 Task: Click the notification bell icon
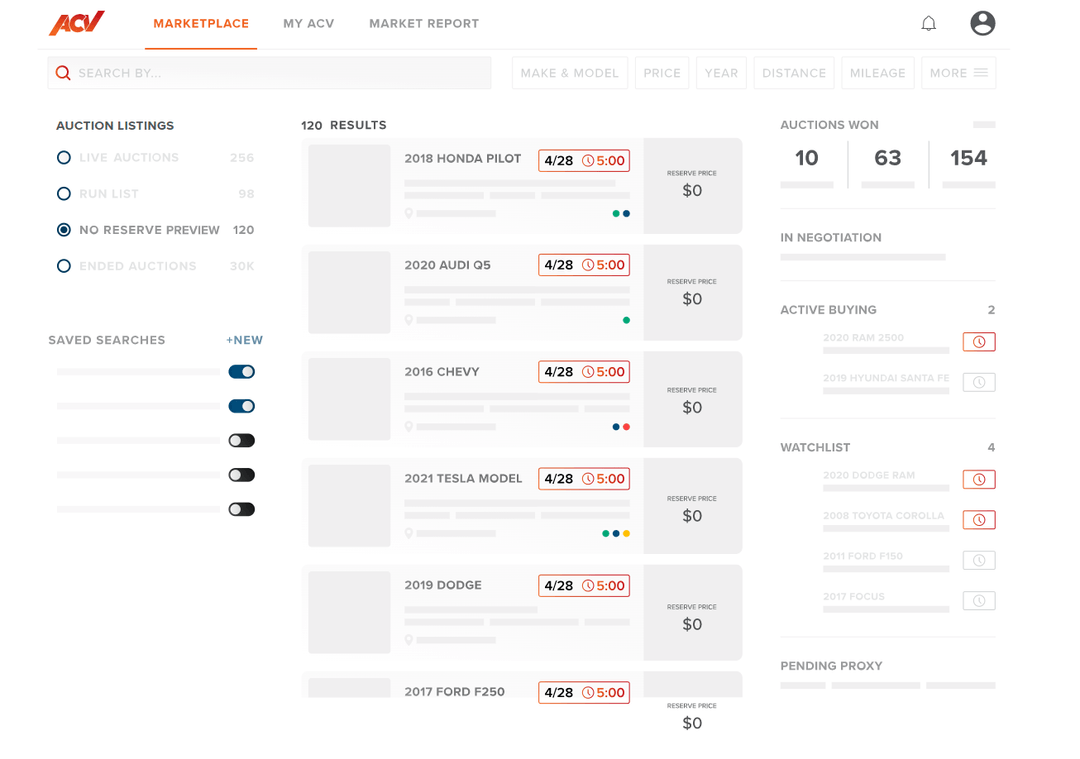(x=929, y=23)
